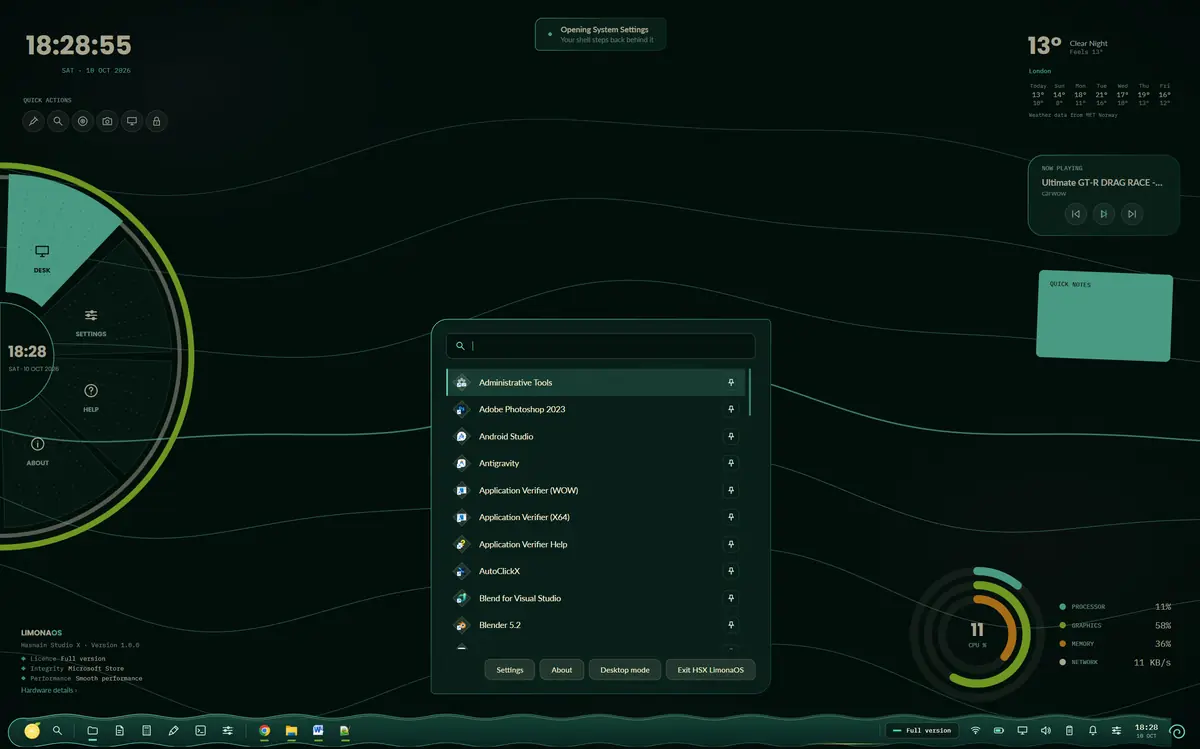Open File Explorer from the taskbar
1200x749 pixels.
291,731
